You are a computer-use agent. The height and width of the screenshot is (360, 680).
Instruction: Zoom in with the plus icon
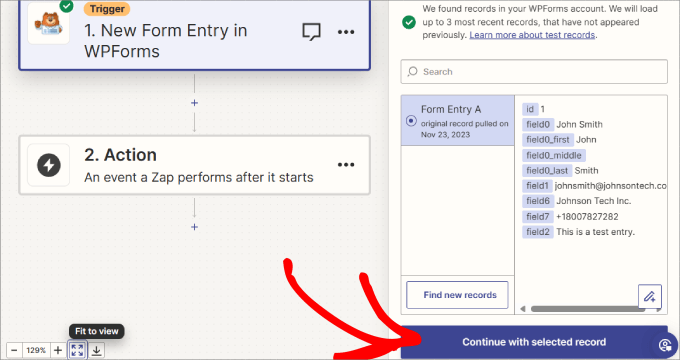58,350
